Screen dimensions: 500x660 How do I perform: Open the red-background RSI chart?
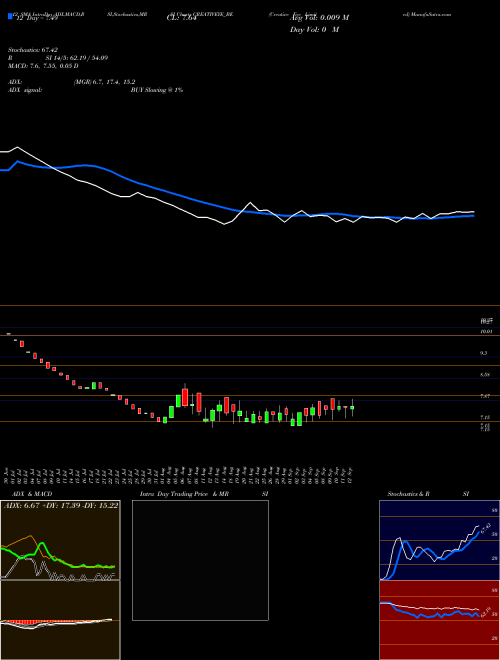(x=439, y=620)
